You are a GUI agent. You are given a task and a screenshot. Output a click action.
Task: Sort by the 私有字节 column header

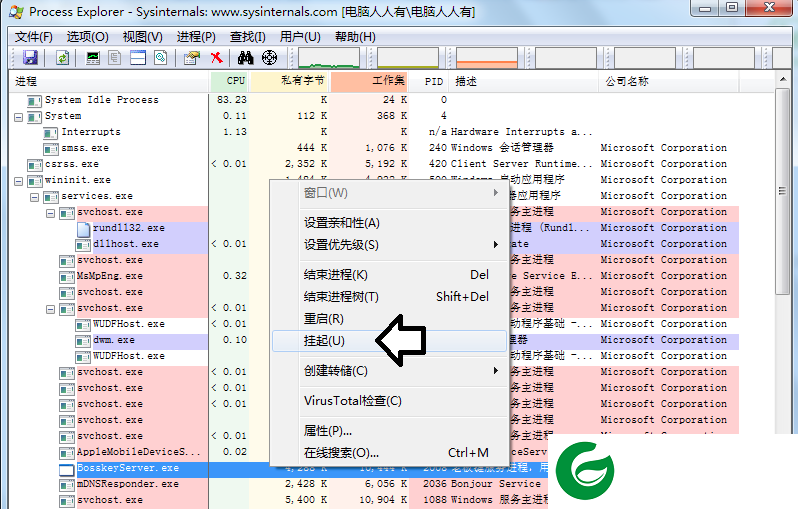point(290,81)
